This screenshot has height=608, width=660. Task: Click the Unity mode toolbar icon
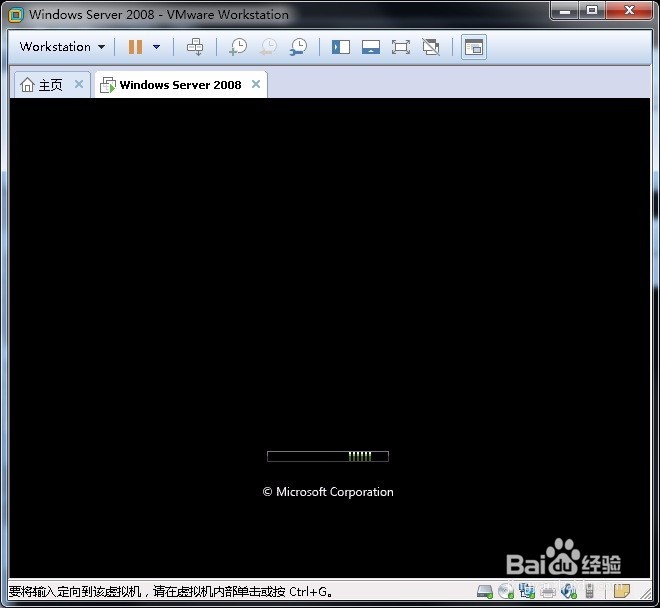click(431, 47)
